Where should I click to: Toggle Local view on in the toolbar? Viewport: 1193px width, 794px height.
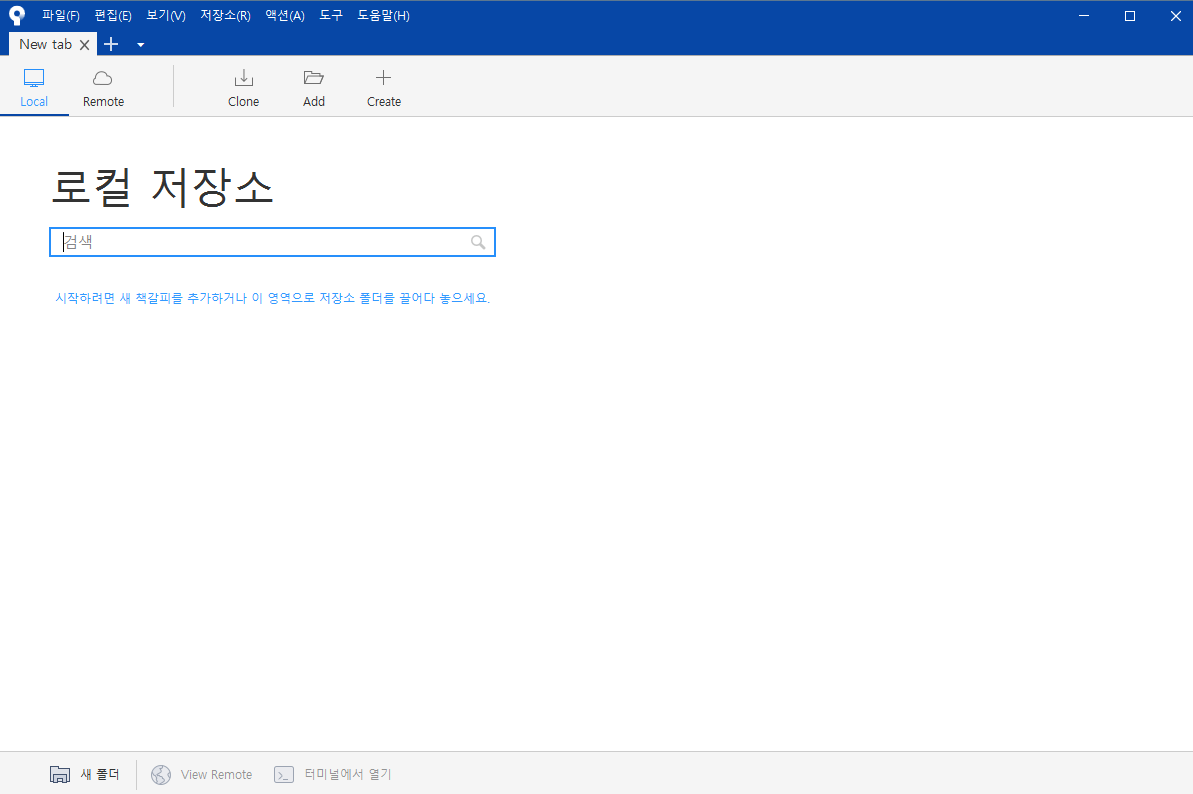(34, 85)
